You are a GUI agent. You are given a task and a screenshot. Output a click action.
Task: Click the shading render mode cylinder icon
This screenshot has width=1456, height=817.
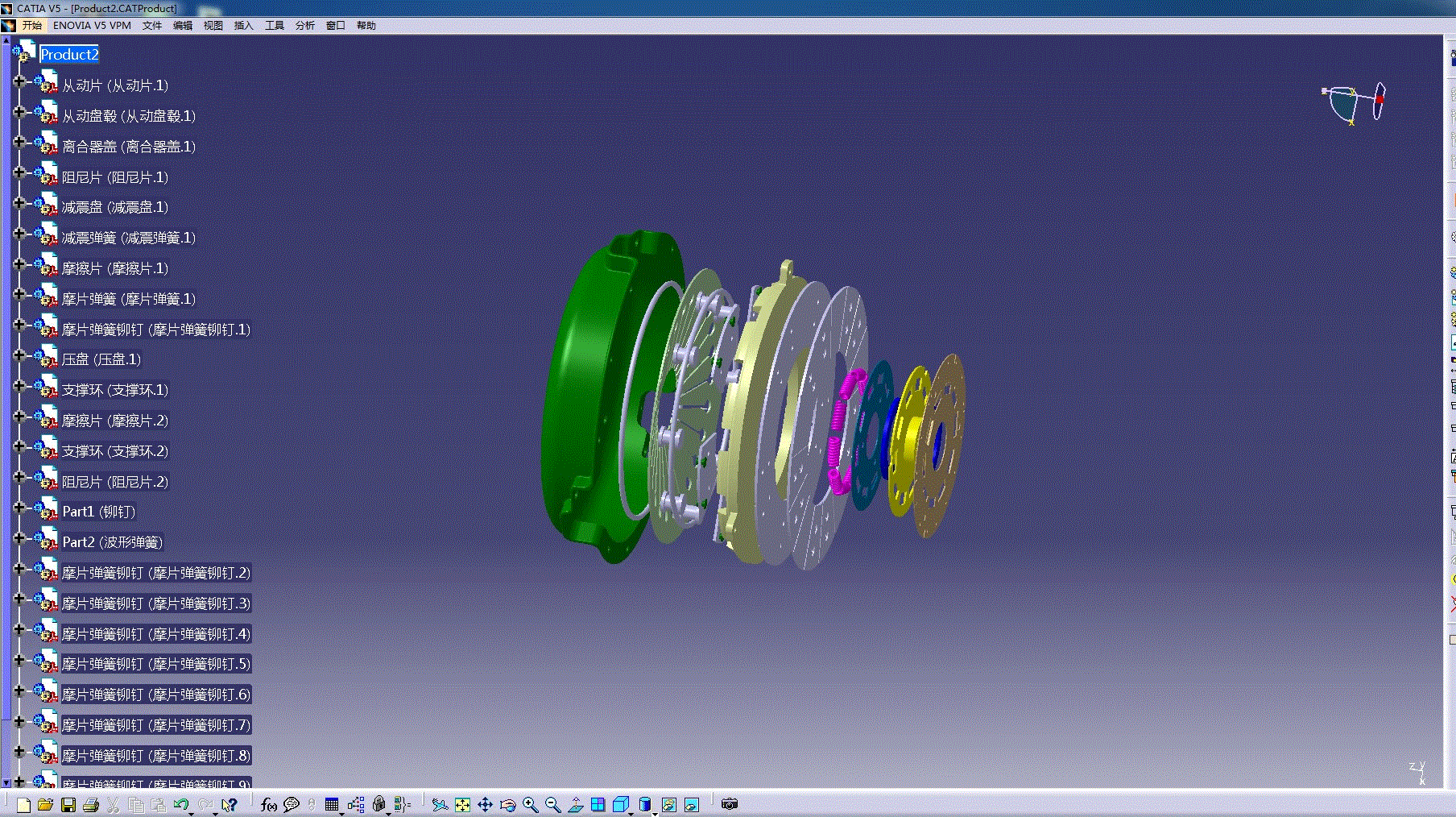click(x=644, y=804)
